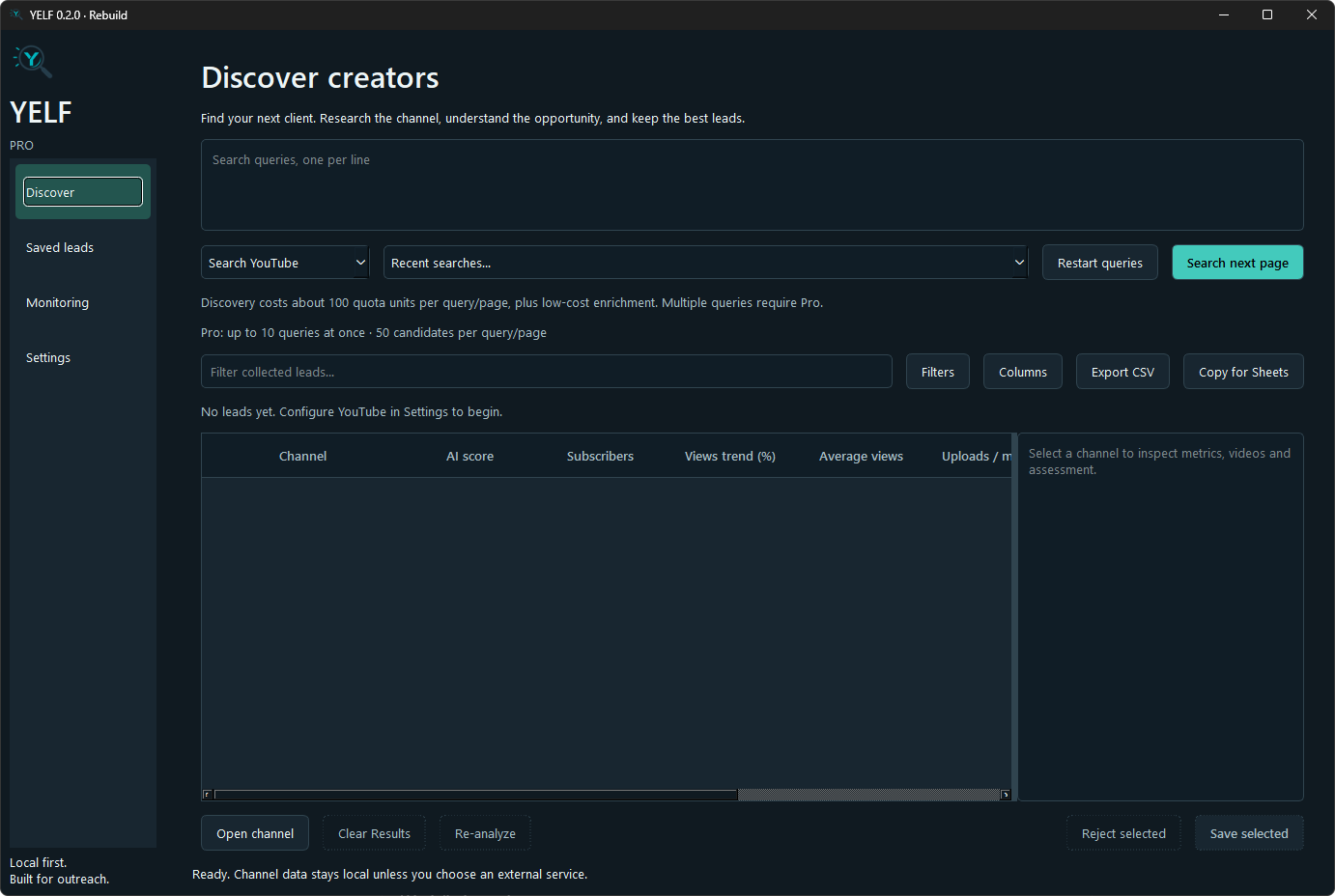Sort by Subscribers column header
This screenshot has width=1335, height=896.
(x=600, y=456)
